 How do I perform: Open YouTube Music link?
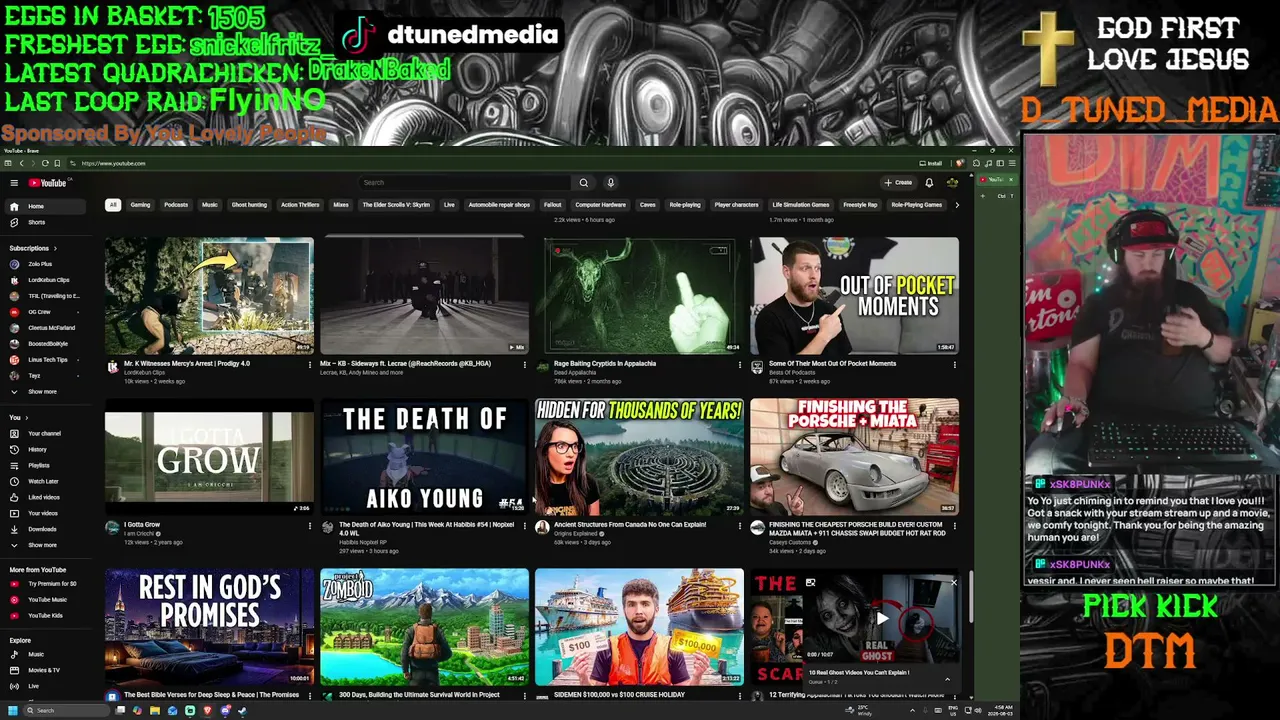[x=47, y=600]
